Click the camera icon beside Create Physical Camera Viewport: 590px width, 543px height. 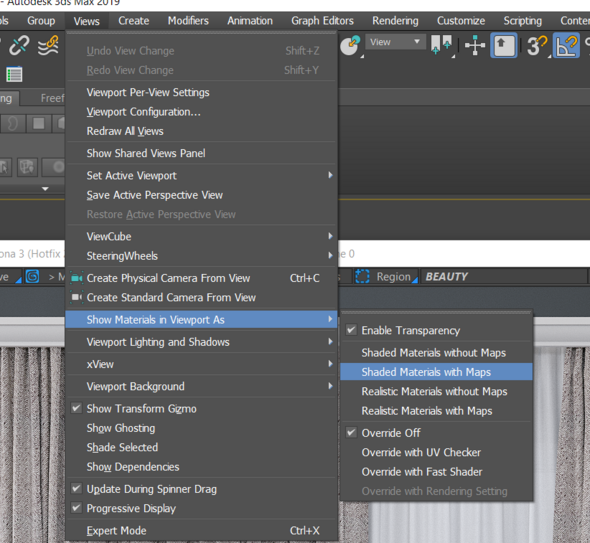(77, 278)
